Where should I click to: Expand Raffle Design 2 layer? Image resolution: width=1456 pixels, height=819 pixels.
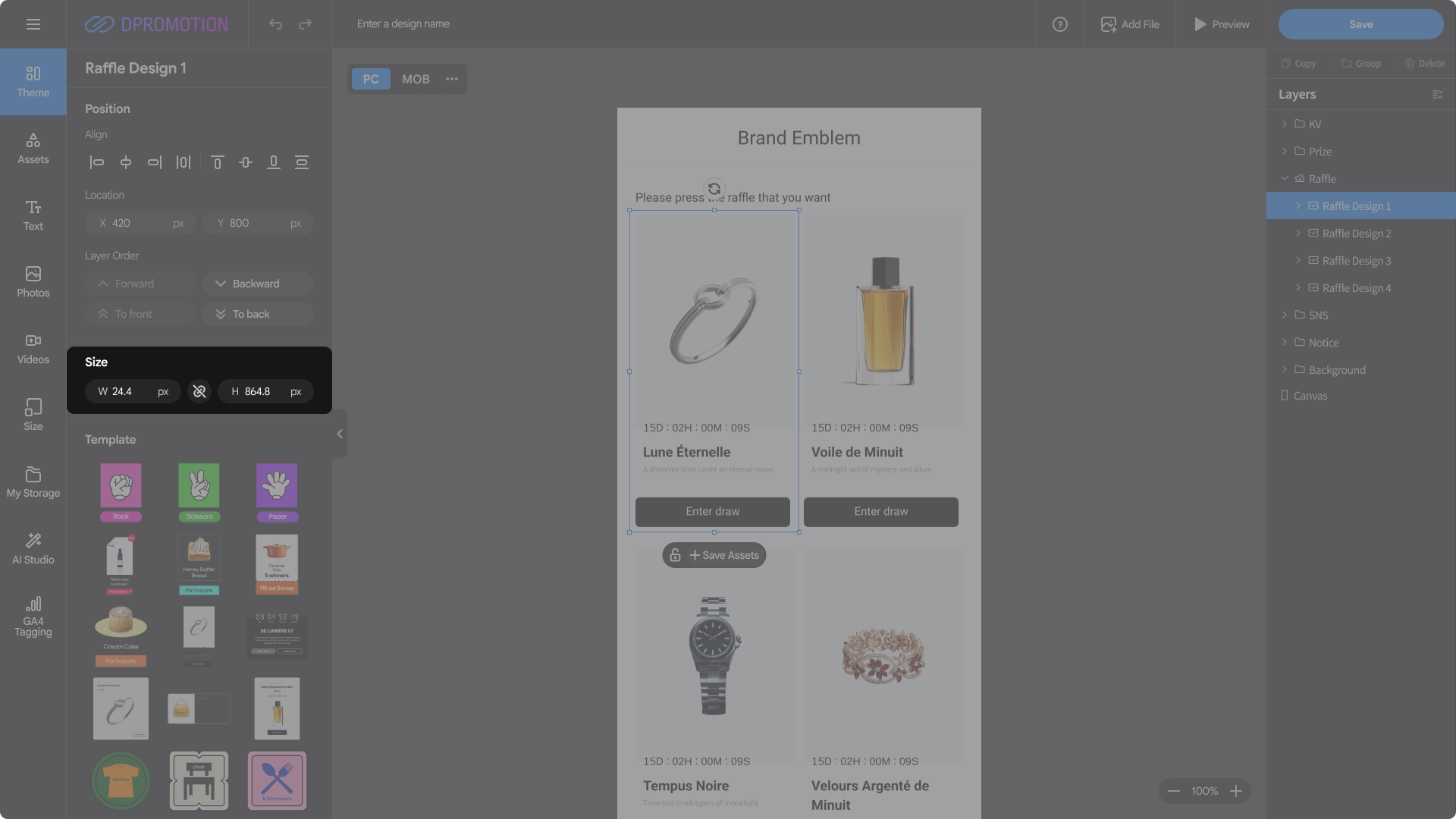pos(1298,234)
